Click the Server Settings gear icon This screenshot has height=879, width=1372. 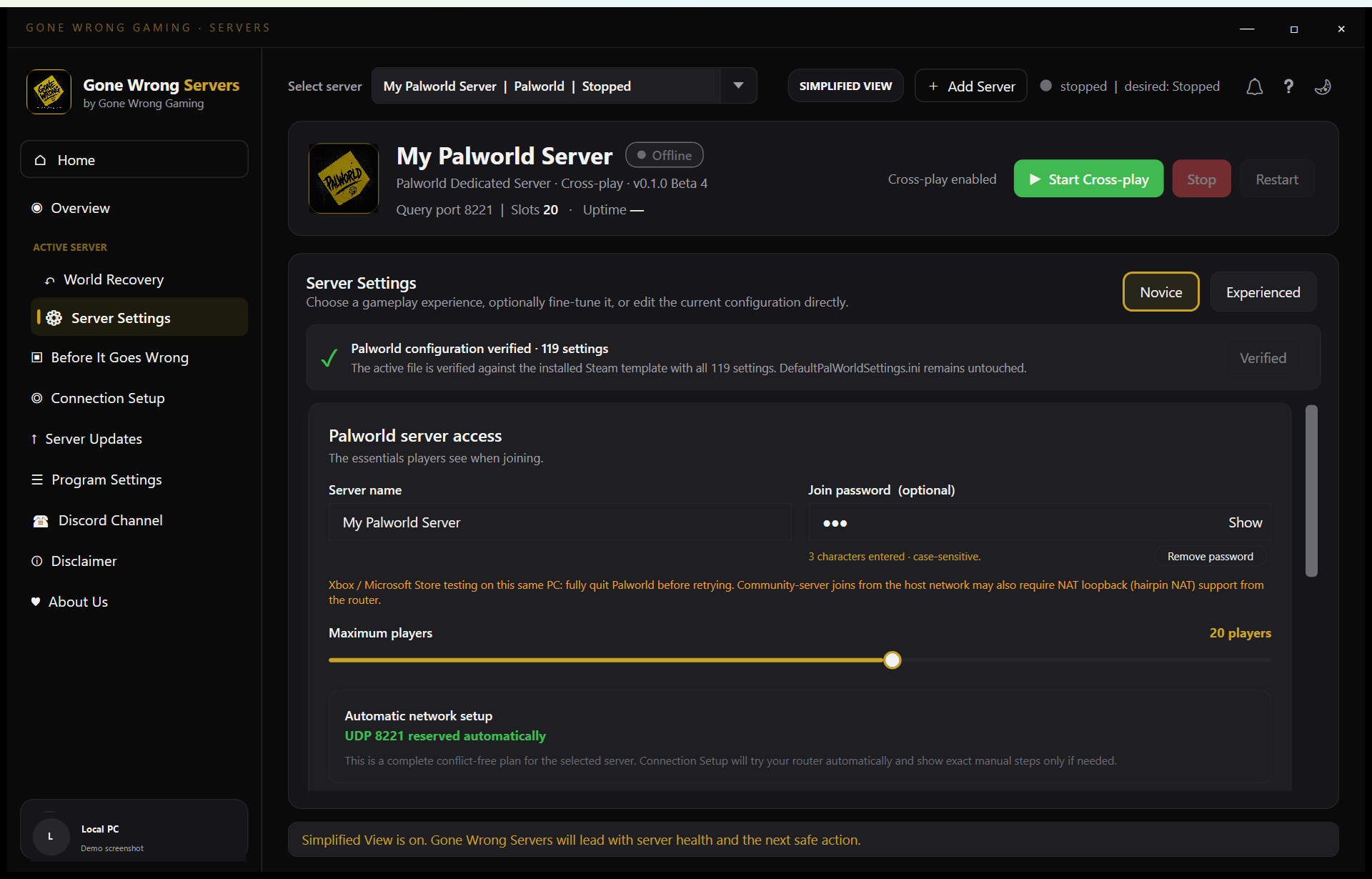click(54, 318)
